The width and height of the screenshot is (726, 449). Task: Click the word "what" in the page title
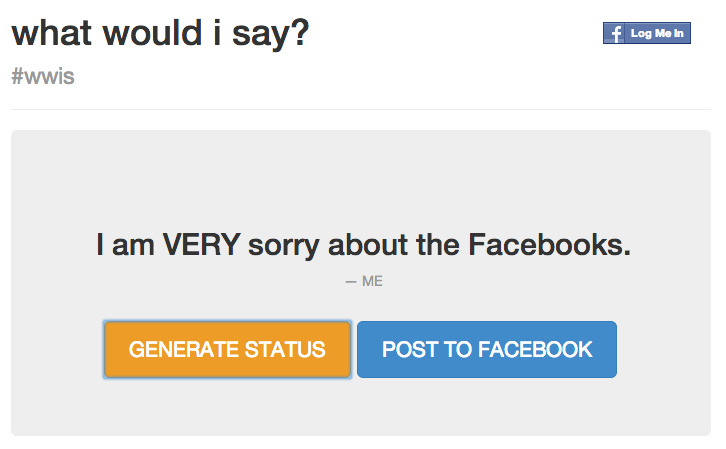tap(51, 33)
